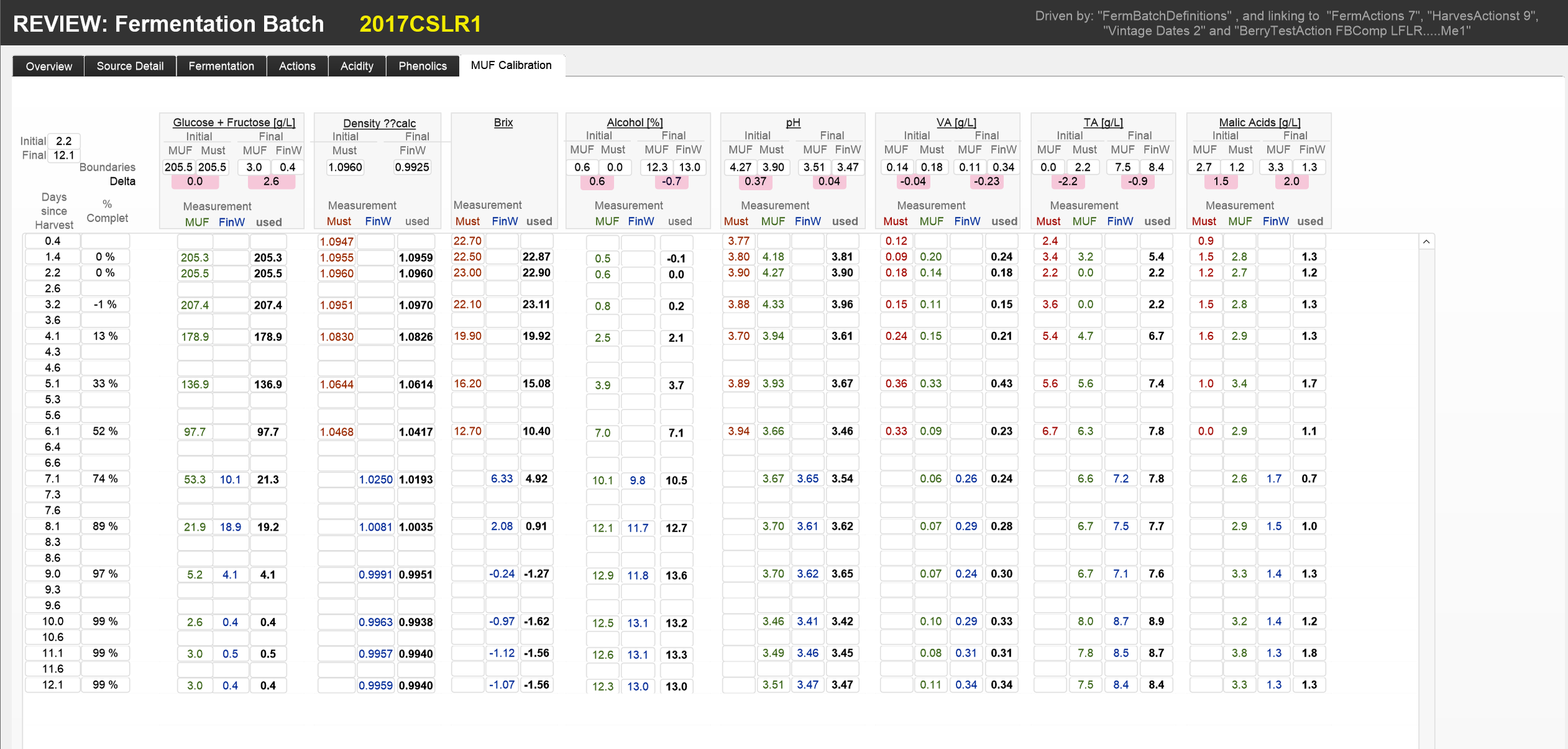Click the pink Malic Acids final delta 2.0
Screen dimensions: 1568x749
point(1292,181)
